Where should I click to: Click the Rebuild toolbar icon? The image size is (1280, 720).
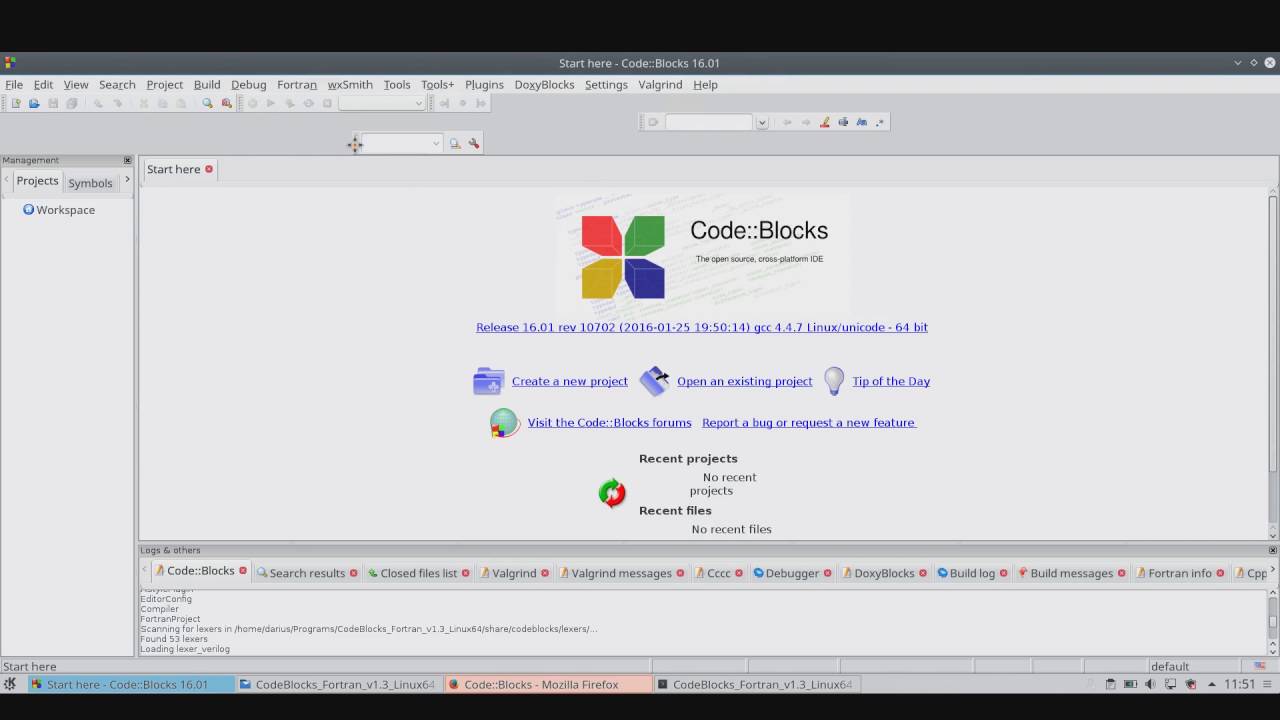(308, 103)
